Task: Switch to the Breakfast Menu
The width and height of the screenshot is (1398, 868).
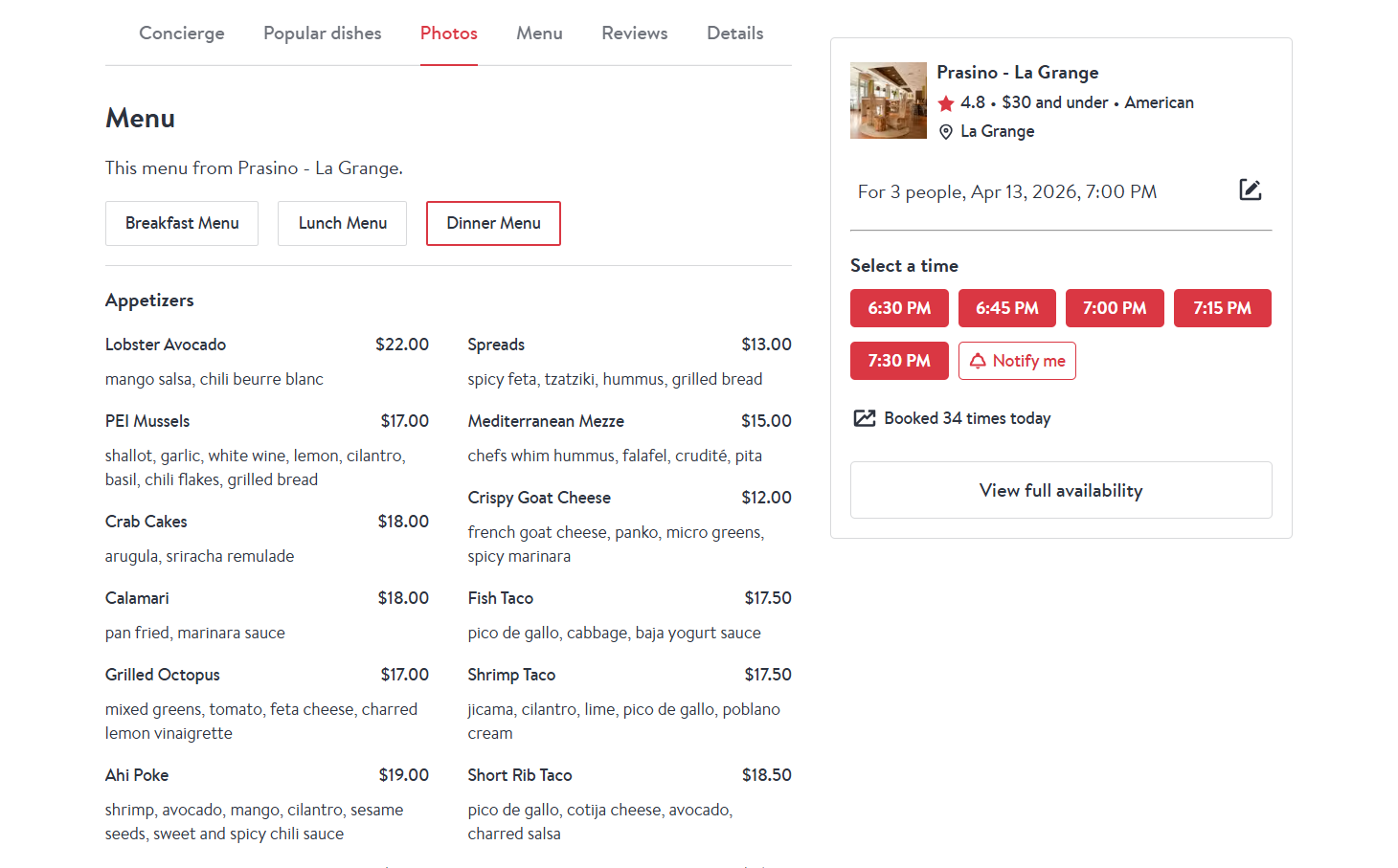Action: (x=182, y=223)
